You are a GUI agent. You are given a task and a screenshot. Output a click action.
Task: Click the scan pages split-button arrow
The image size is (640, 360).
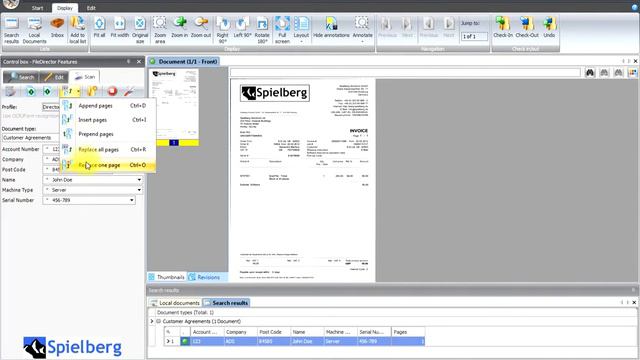coord(78,91)
